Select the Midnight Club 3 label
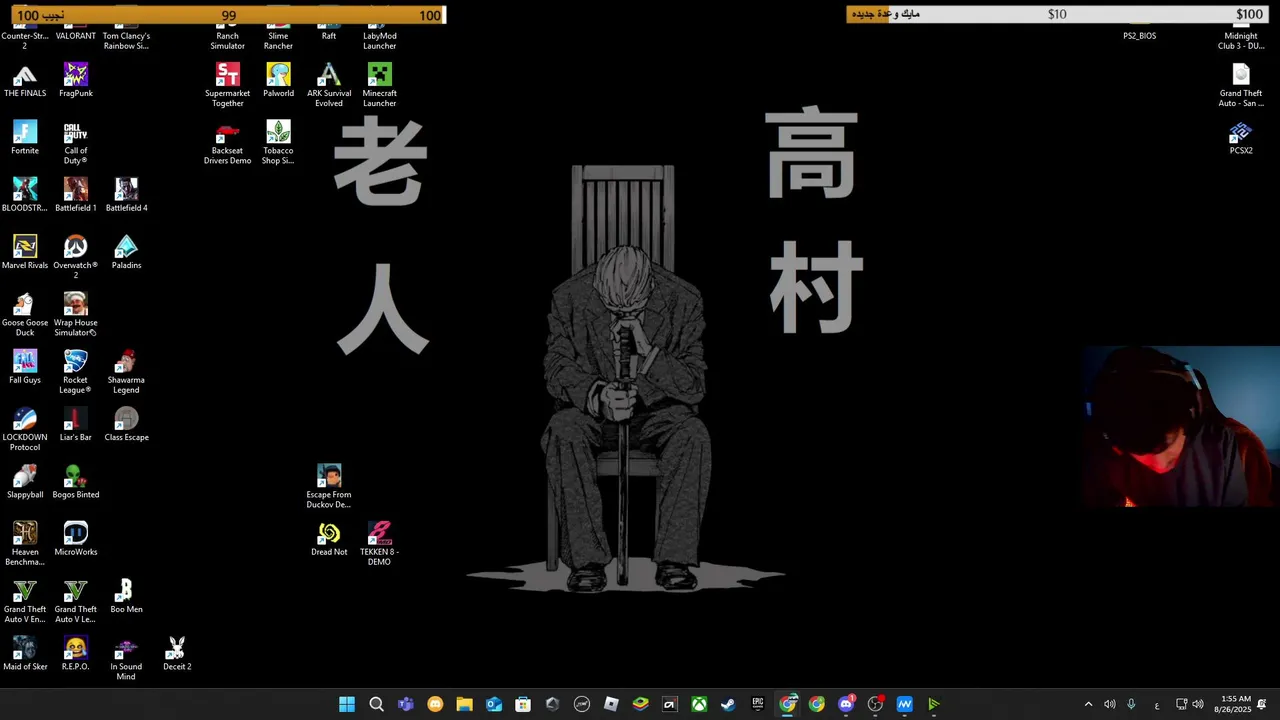This screenshot has width=1280, height=720. 1241,41
